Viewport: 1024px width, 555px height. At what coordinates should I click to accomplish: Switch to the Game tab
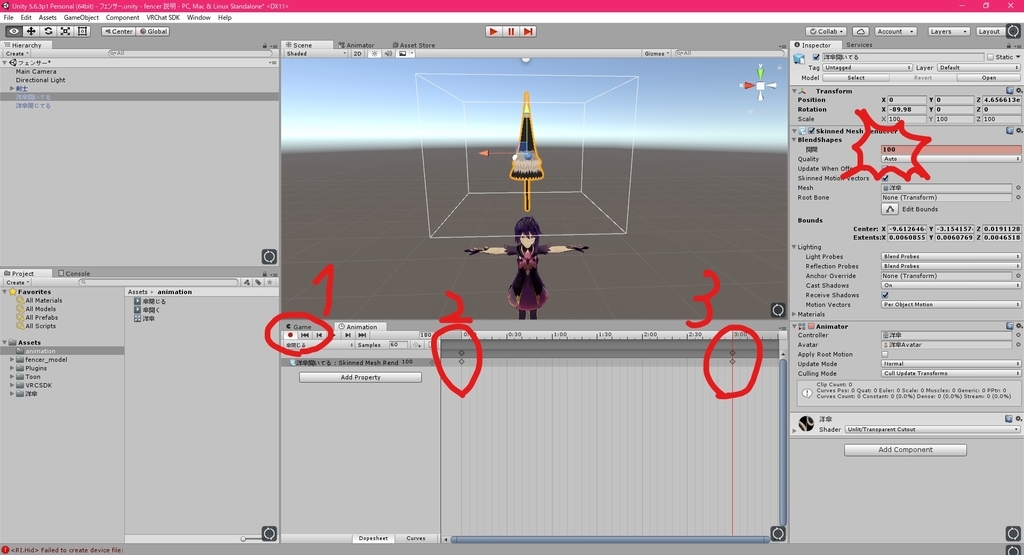pyautogui.click(x=299, y=326)
